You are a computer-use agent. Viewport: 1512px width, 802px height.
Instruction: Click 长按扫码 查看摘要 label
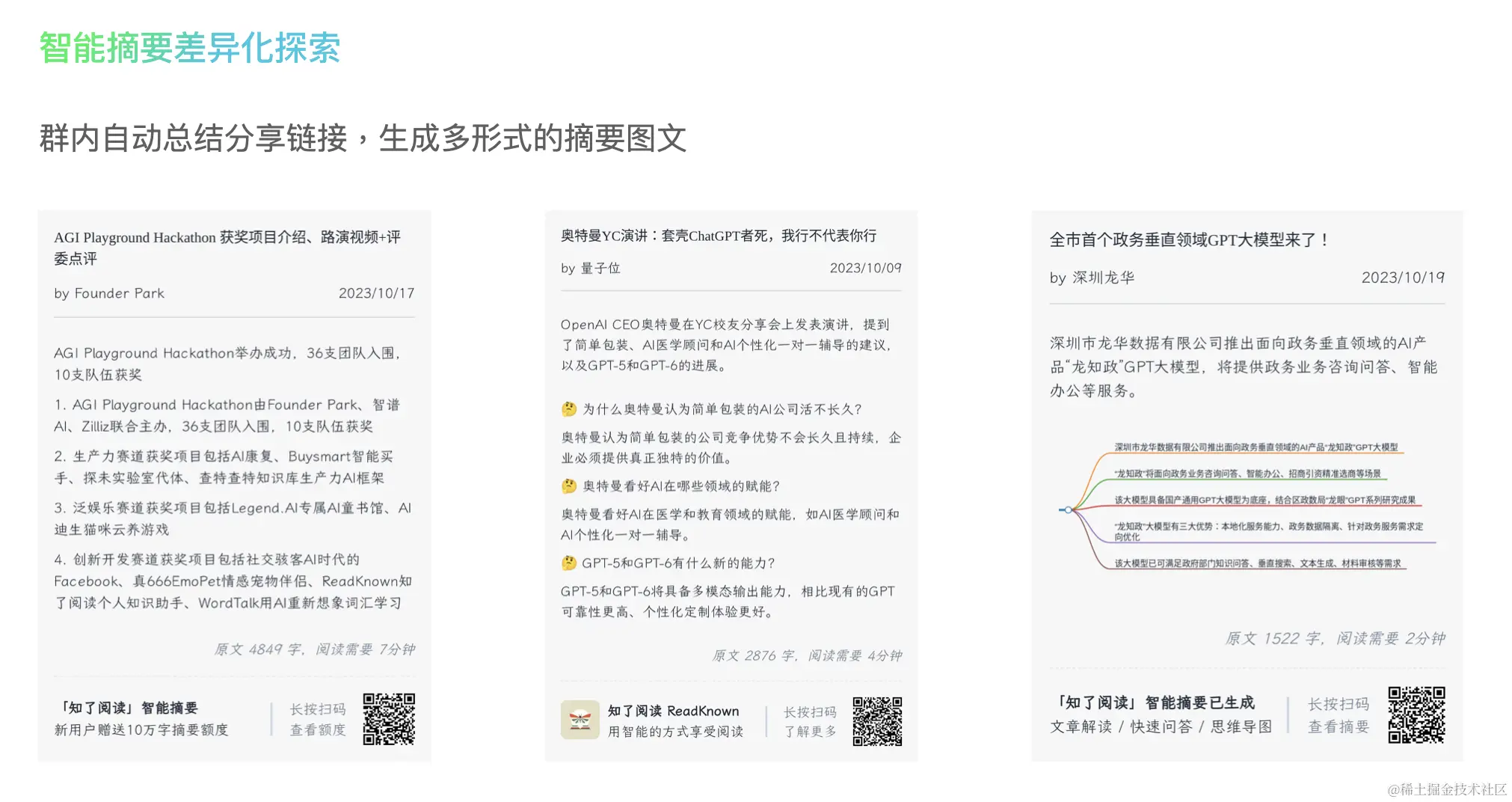click(x=1338, y=715)
